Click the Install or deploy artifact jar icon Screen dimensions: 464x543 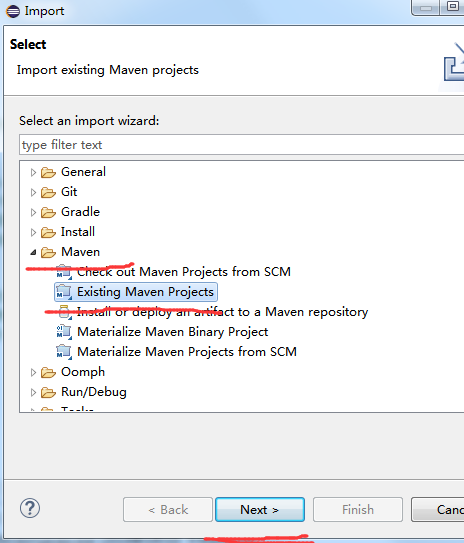click(64, 312)
